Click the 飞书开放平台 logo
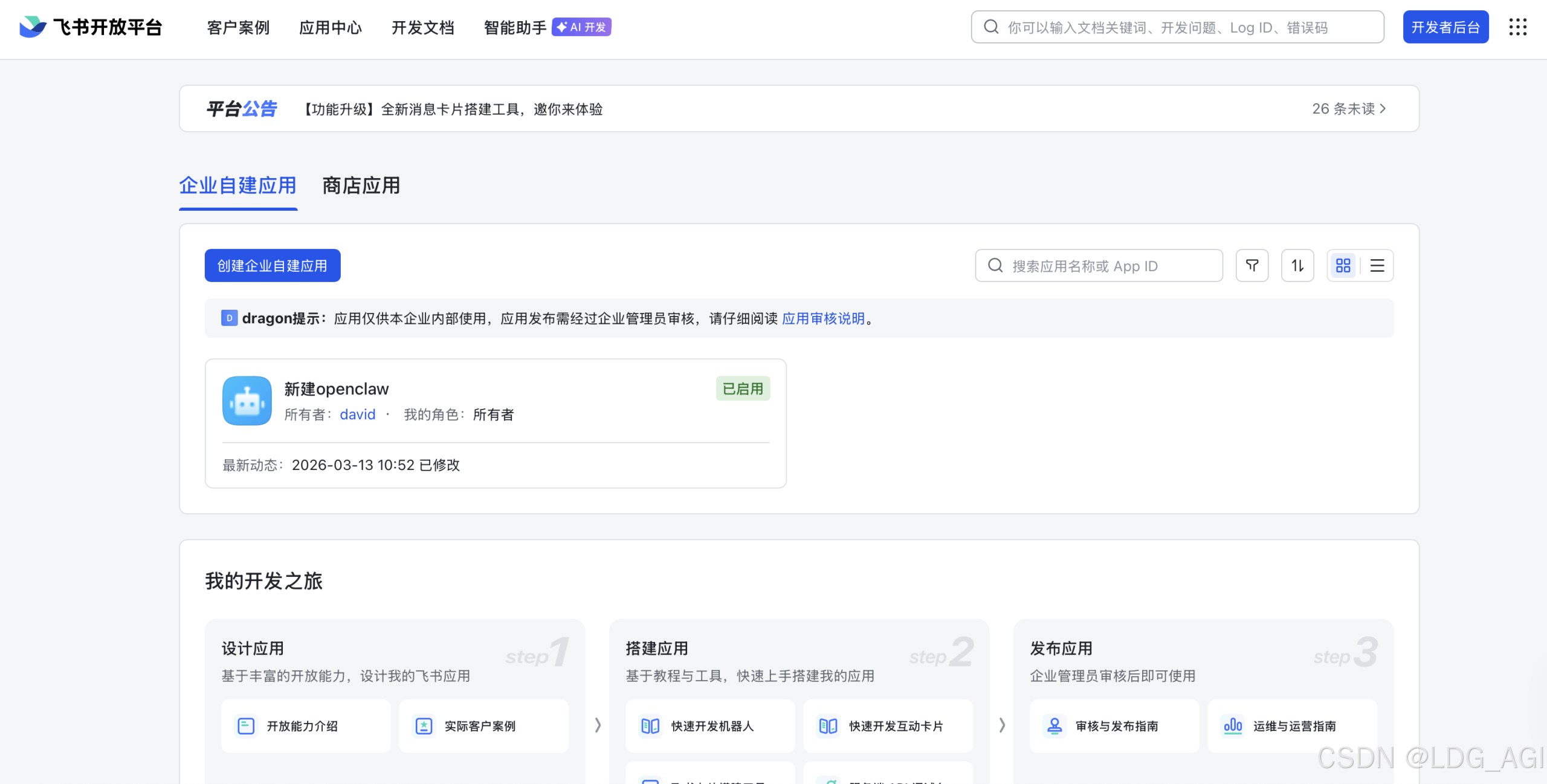The height and width of the screenshot is (784, 1547). (x=89, y=27)
